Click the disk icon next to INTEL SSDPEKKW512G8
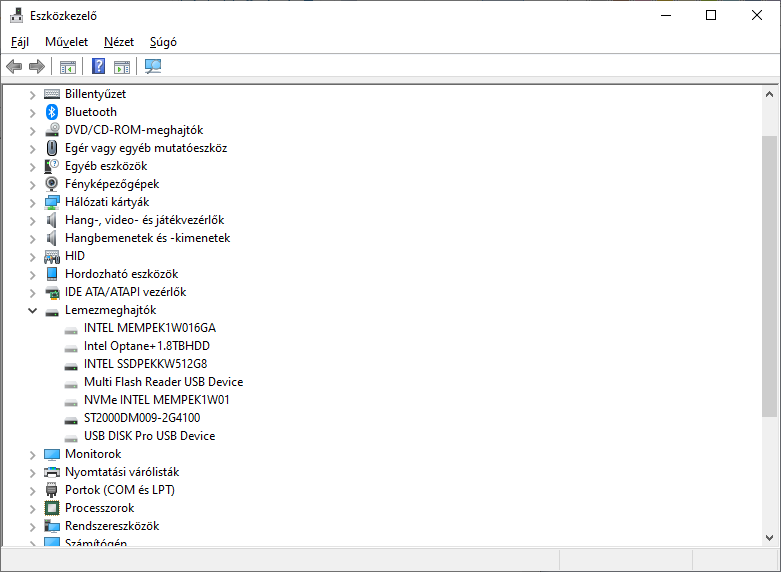 [x=71, y=366]
